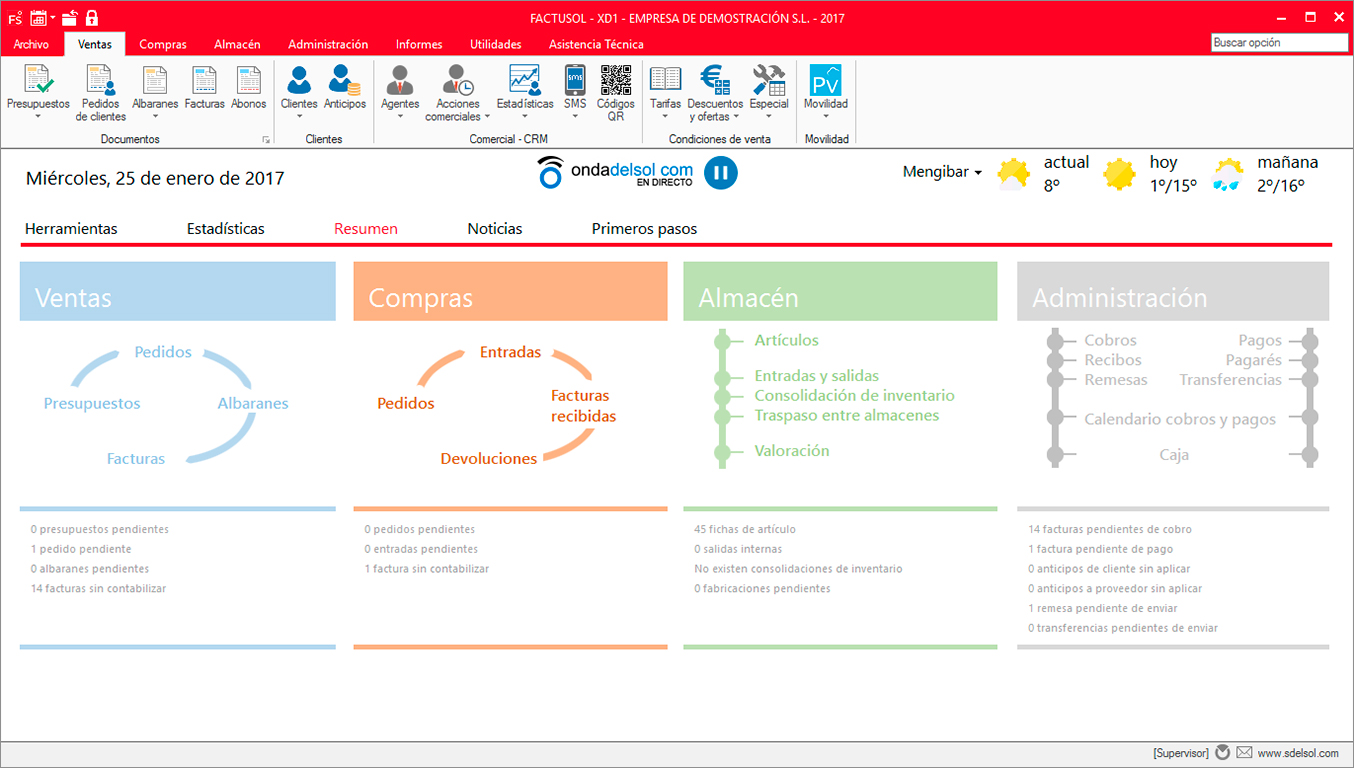Open Devoluciones in Compras diagram

click(x=489, y=459)
